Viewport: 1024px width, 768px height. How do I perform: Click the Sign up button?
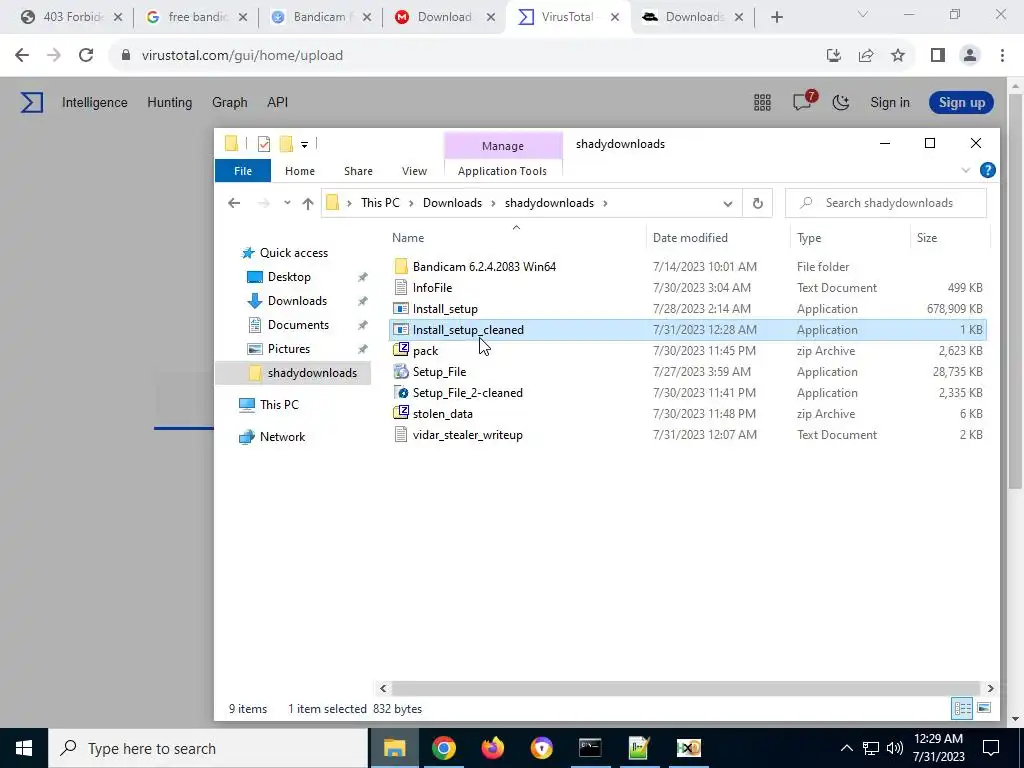coord(961,103)
